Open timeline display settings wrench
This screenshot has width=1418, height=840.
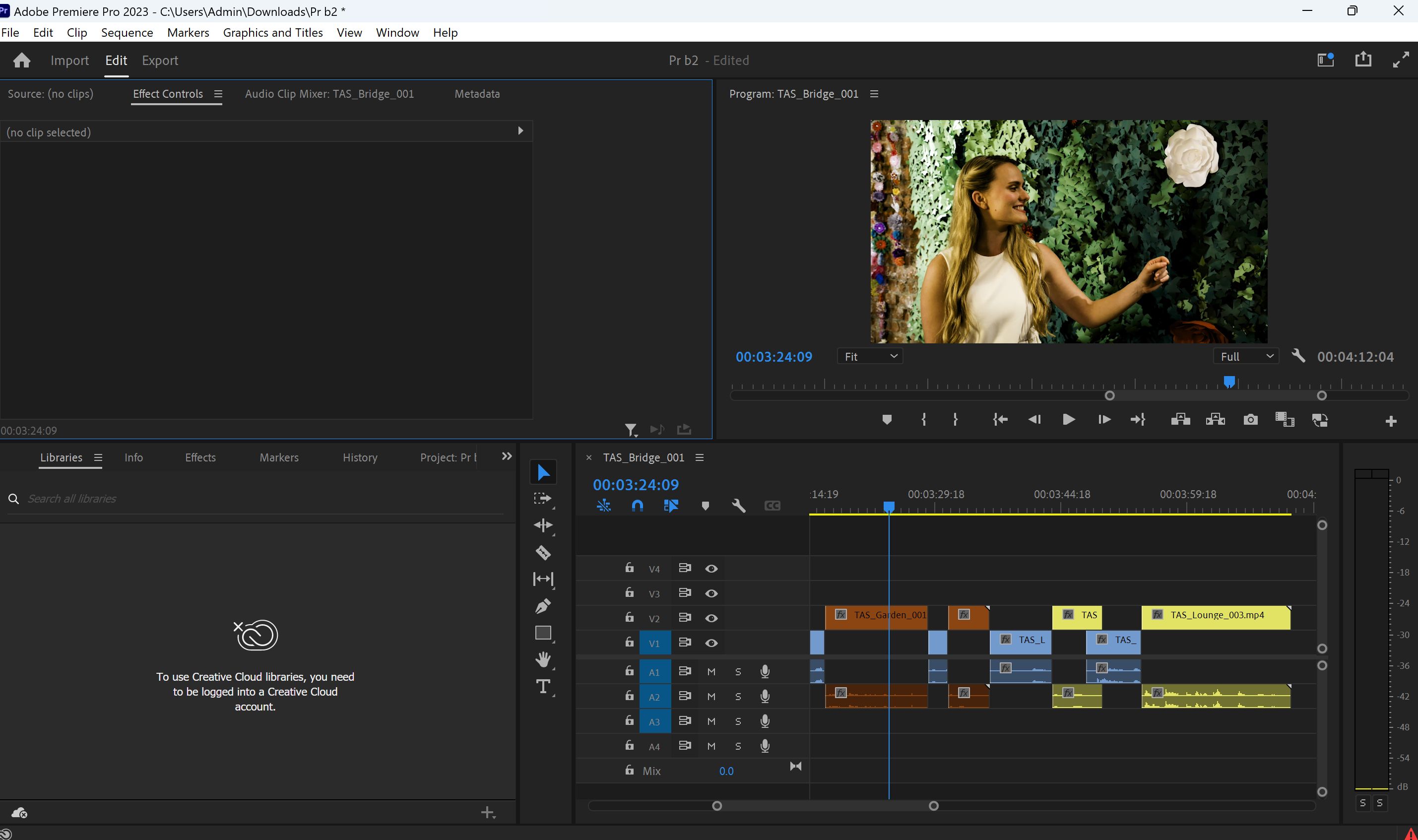pos(738,506)
